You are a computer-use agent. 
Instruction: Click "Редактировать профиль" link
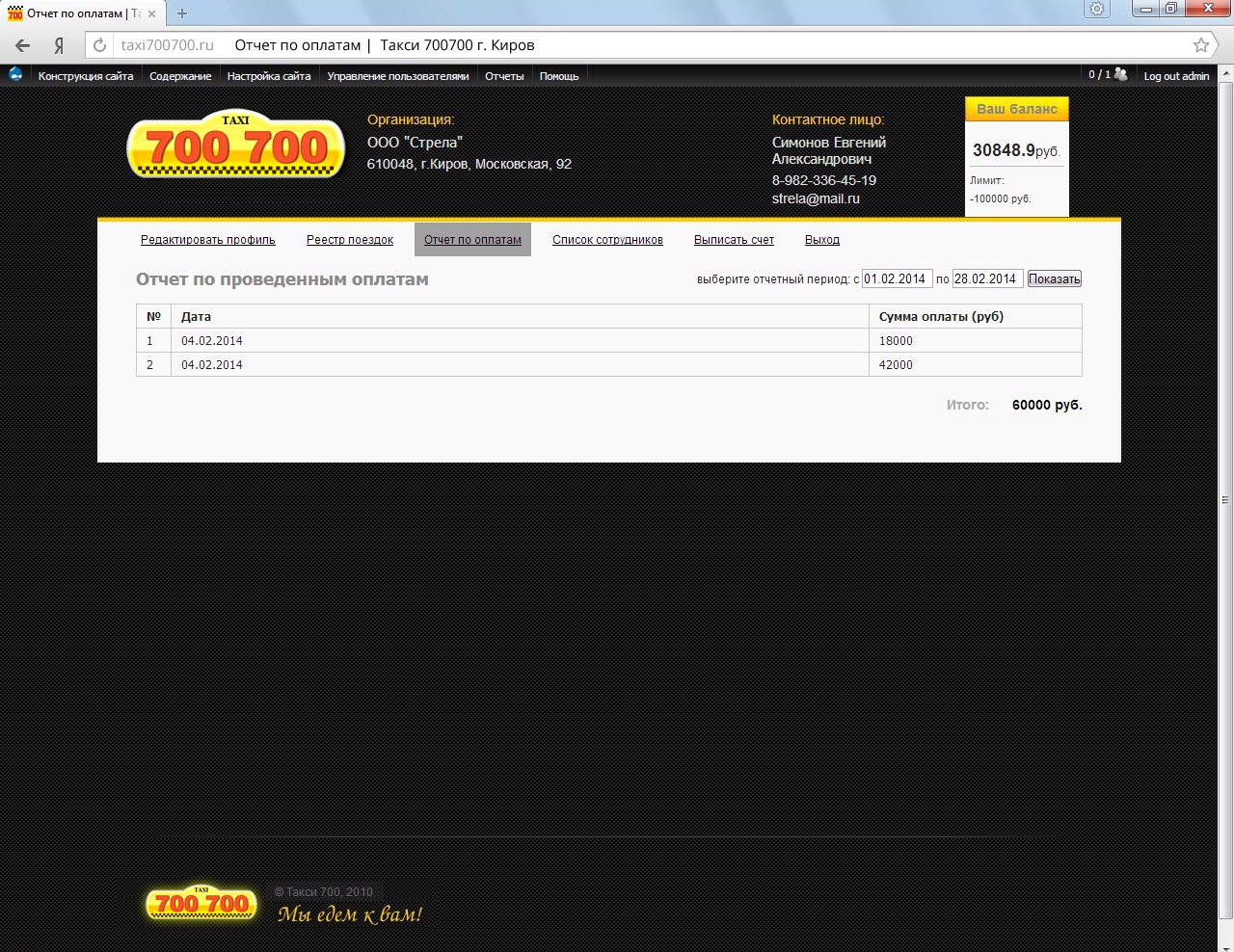coord(208,240)
